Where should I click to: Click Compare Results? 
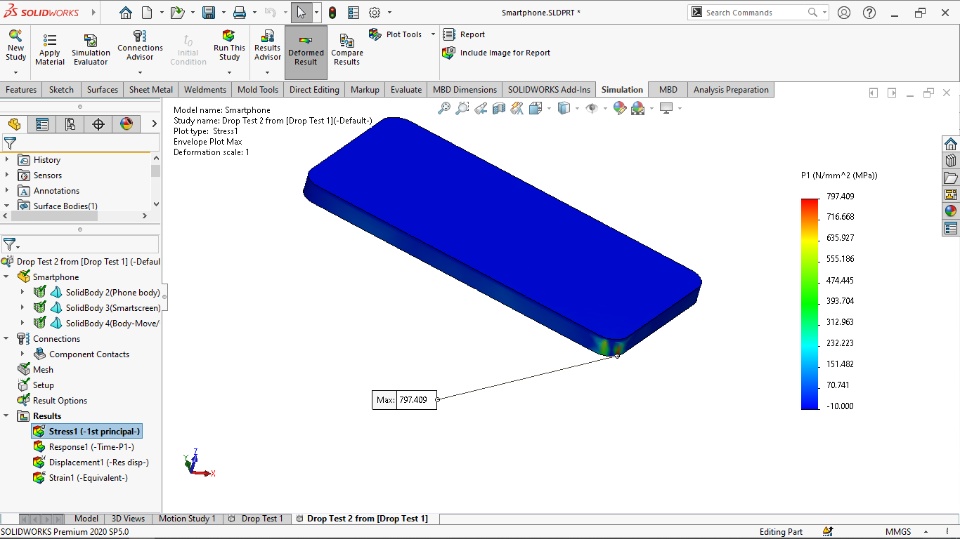[347, 49]
